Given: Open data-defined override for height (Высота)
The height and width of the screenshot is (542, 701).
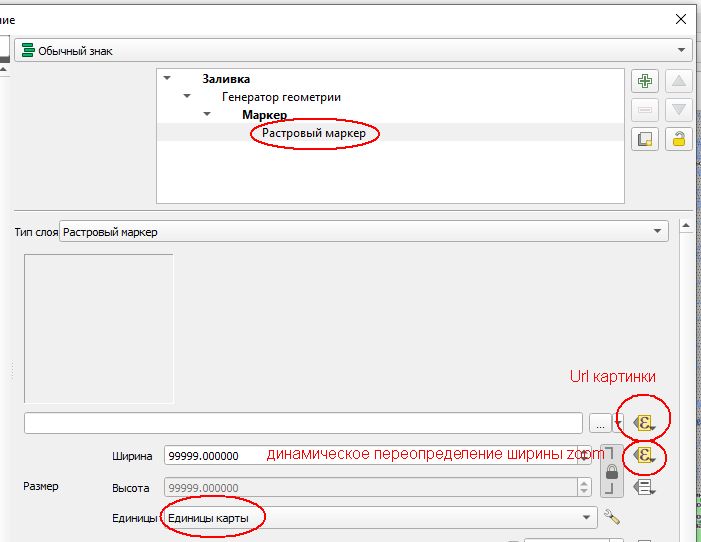Looking at the screenshot, I should click(644, 487).
